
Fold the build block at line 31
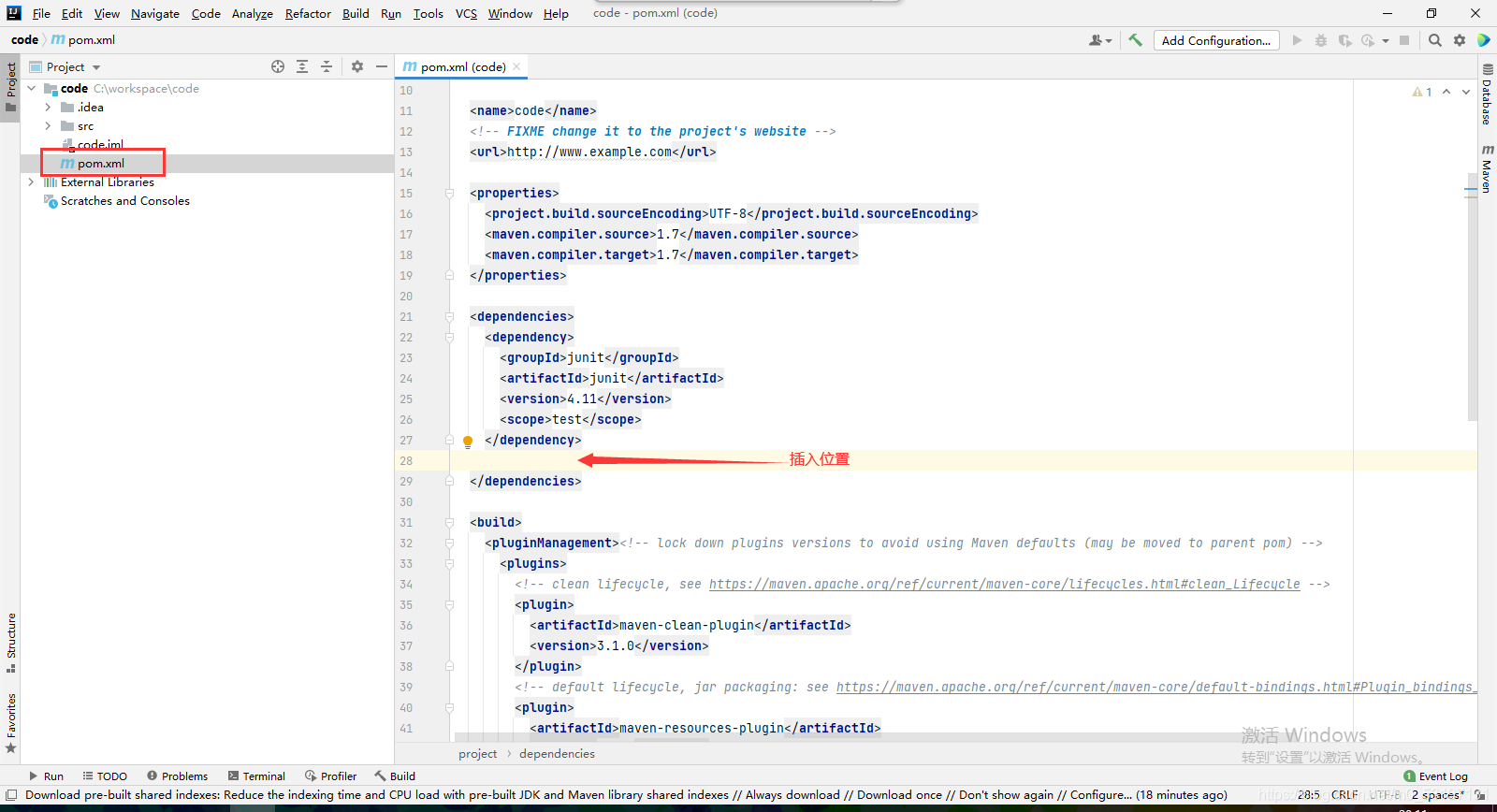449,523
